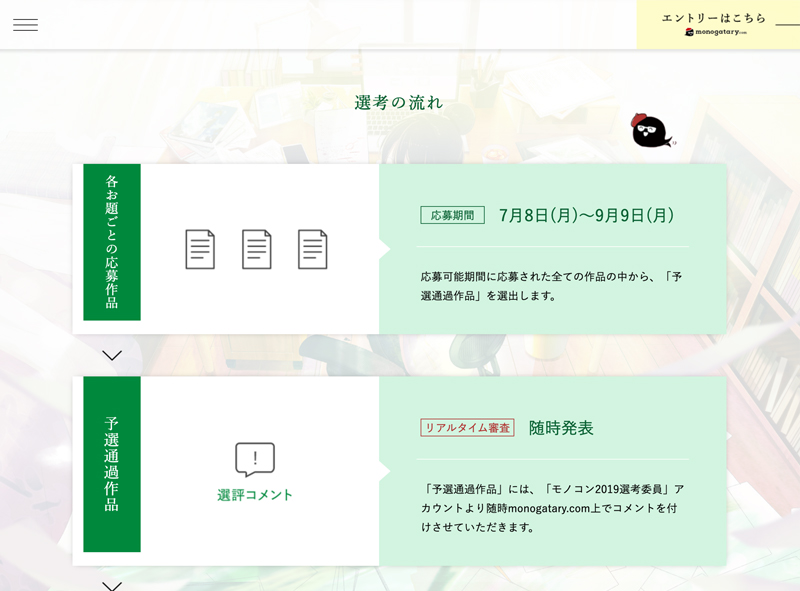This screenshot has width=800, height=591.
Task: Click the application period description paragraph
Action: (551, 286)
